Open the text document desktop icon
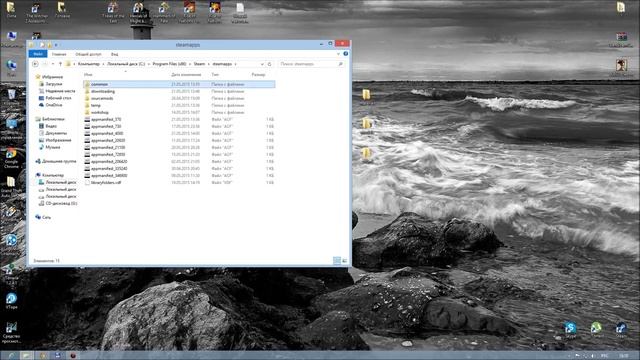 (x=240, y=12)
